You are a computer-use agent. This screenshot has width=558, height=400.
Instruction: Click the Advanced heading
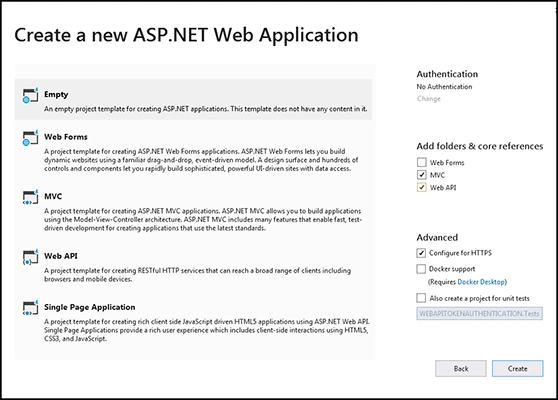pyautogui.click(x=437, y=237)
